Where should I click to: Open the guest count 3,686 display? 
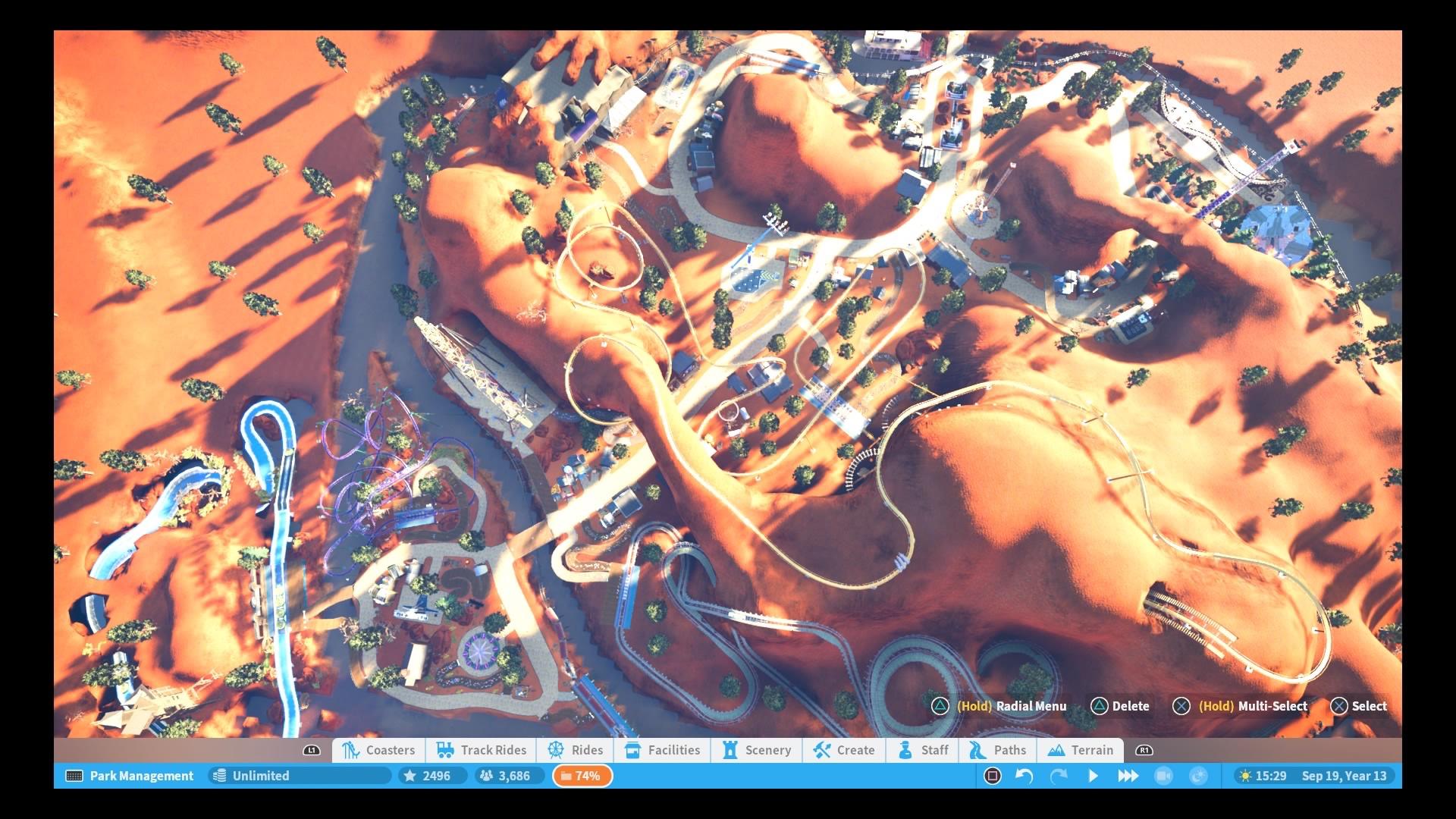click(x=510, y=776)
